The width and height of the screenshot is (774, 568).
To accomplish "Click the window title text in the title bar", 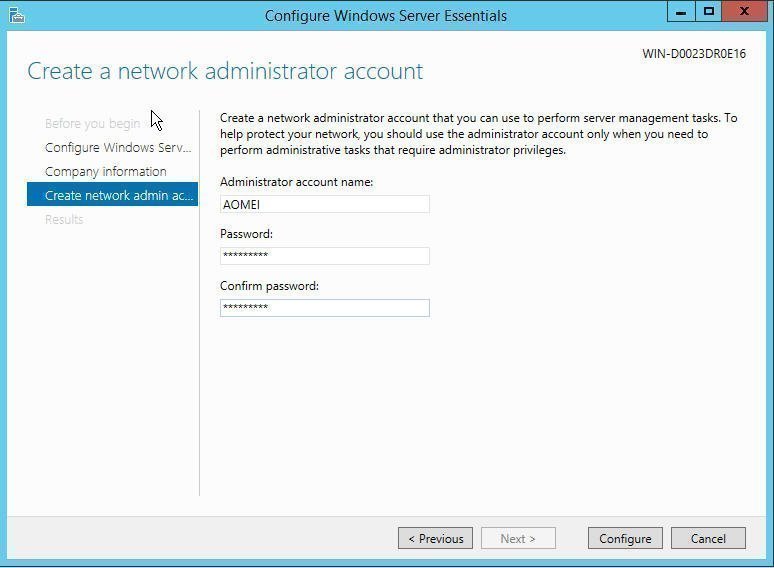I will click(385, 16).
